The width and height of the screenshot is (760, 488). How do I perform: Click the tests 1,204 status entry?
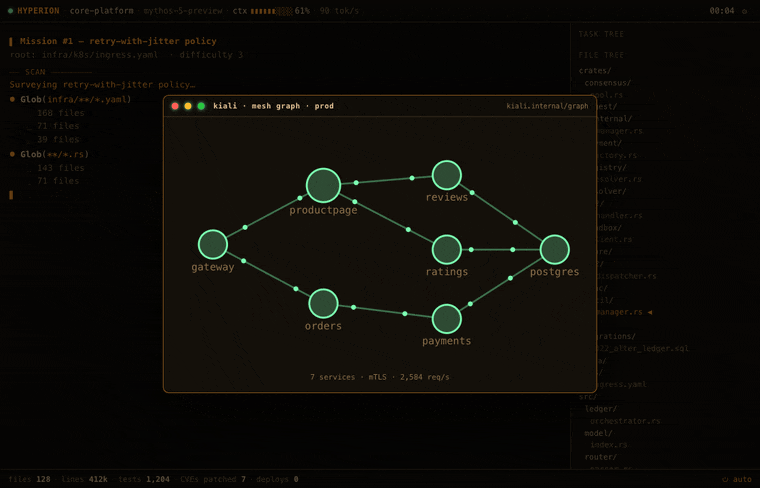(x=144, y=479)
